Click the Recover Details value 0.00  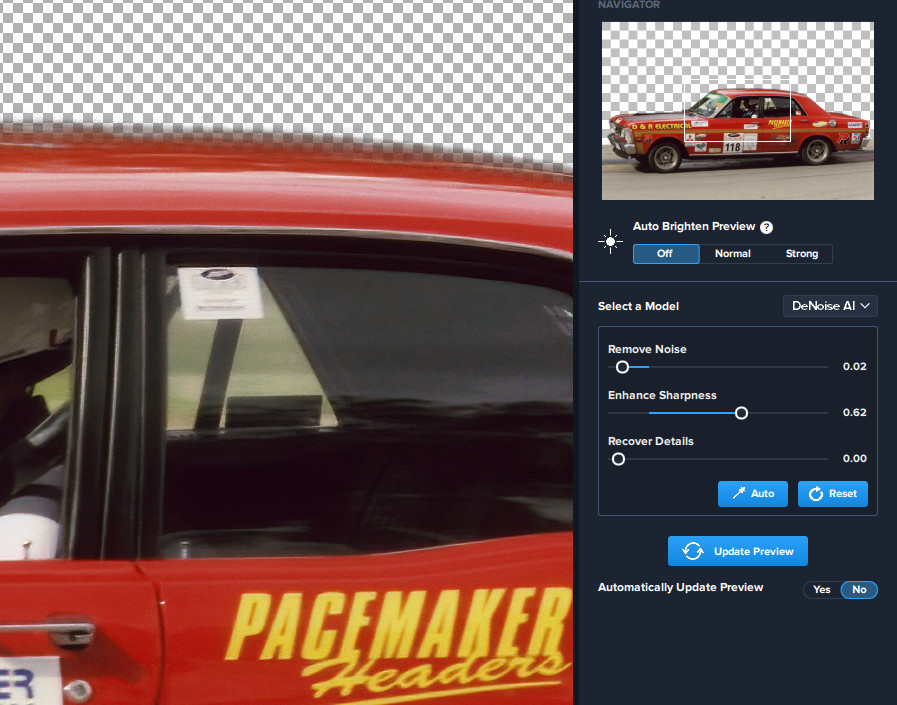(854, 459)
